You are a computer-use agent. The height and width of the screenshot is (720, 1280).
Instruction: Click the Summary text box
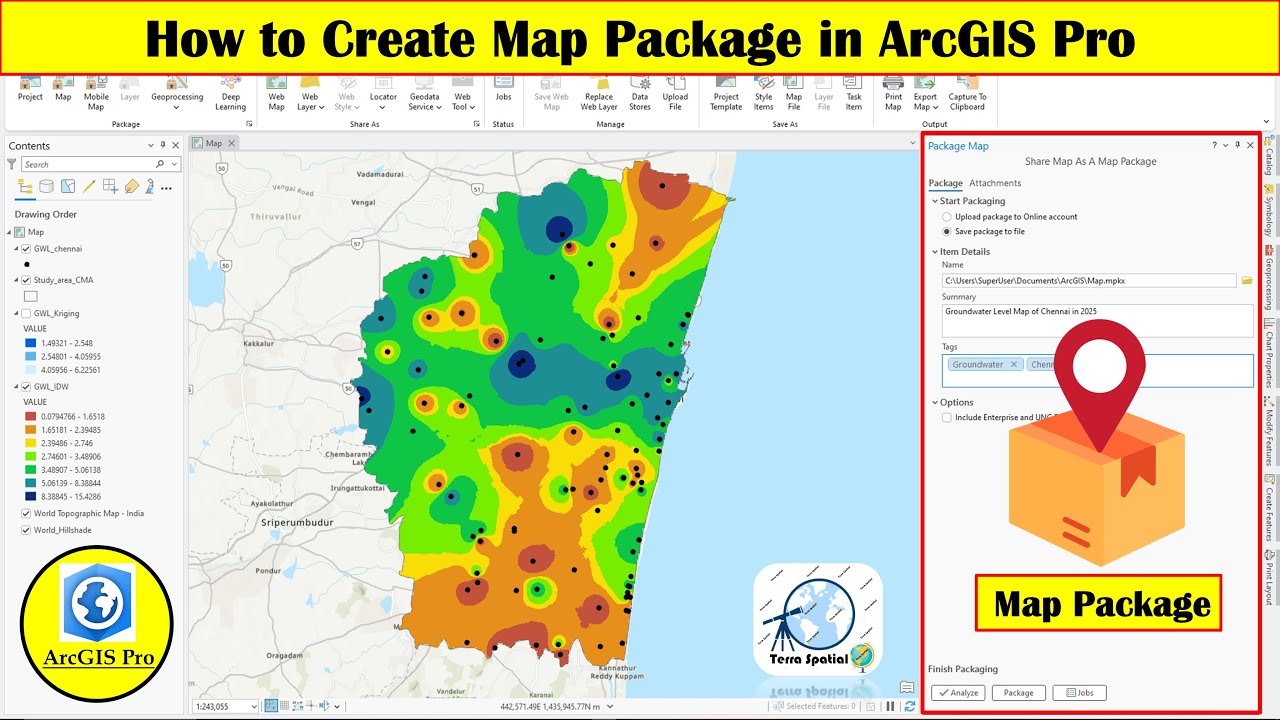pyautogui.click(x=1097, y=320)
